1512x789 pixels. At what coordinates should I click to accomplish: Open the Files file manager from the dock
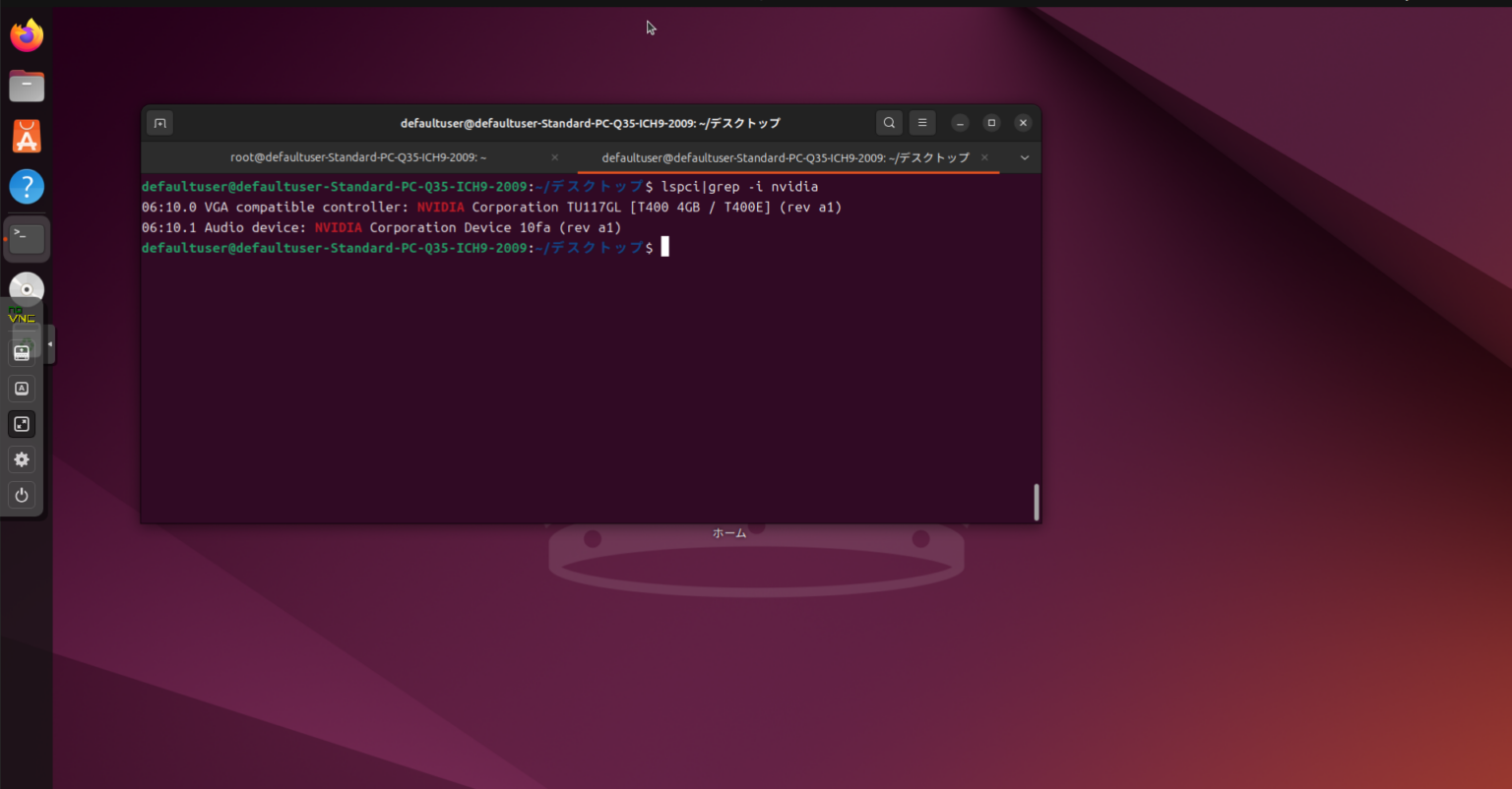[27, 86]
